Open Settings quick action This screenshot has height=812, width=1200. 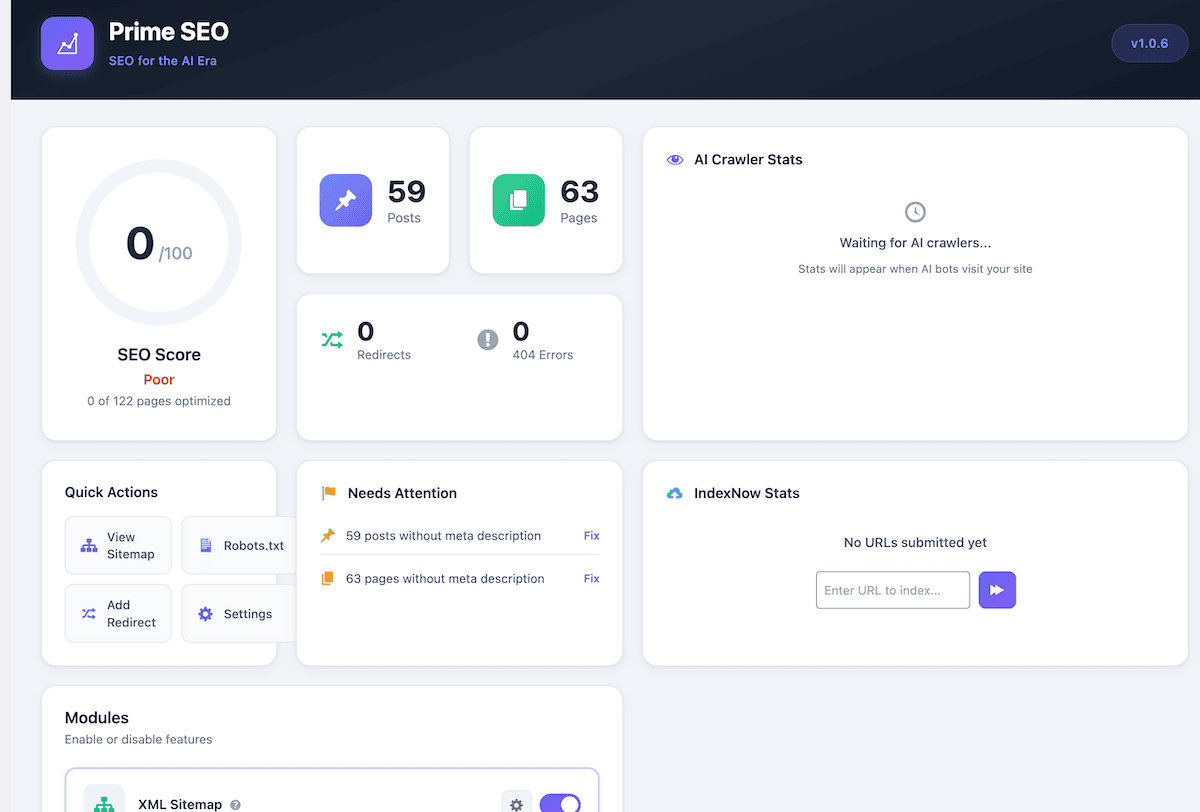(x=241, y=613)
